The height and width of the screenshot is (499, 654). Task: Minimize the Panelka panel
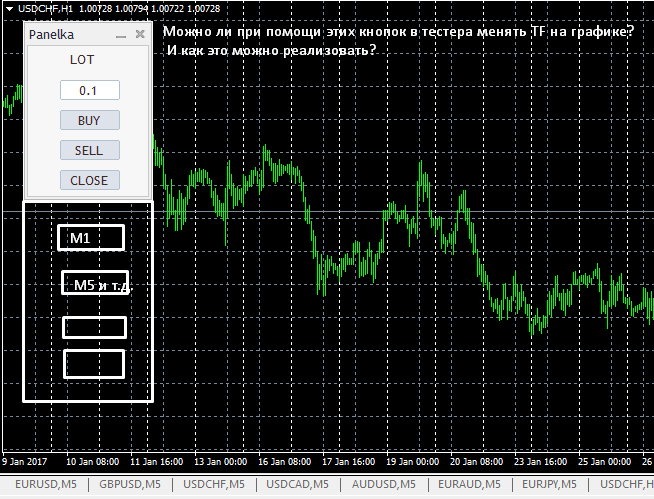121,35
